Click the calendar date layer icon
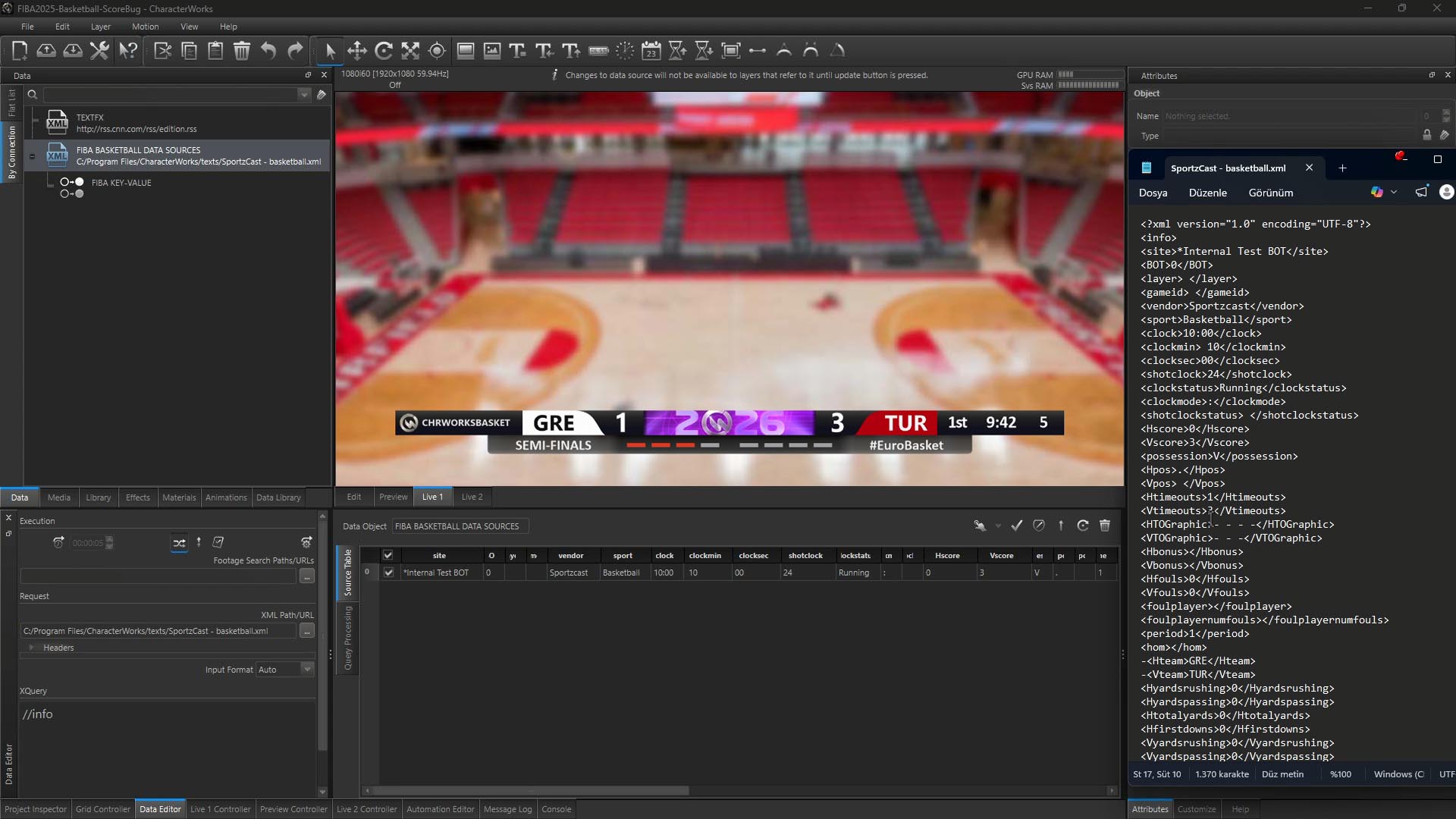 pyautogui.click(x=651, y=51)
